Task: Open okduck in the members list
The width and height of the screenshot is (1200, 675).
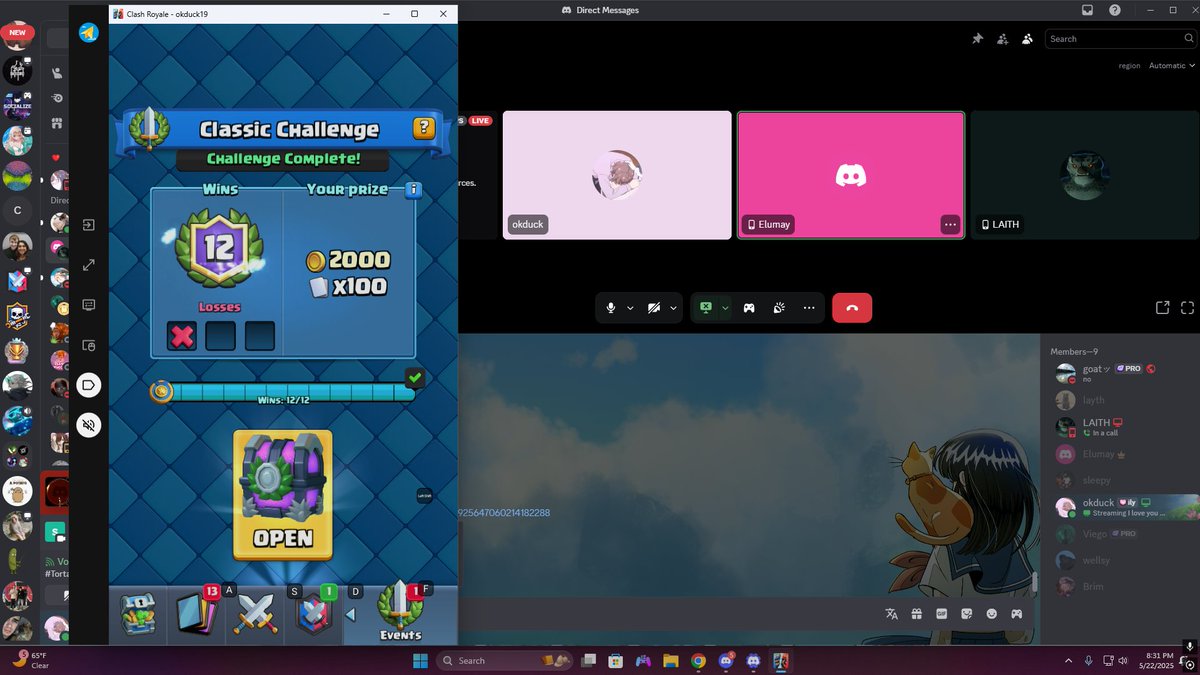Action: click(1120, 507)
